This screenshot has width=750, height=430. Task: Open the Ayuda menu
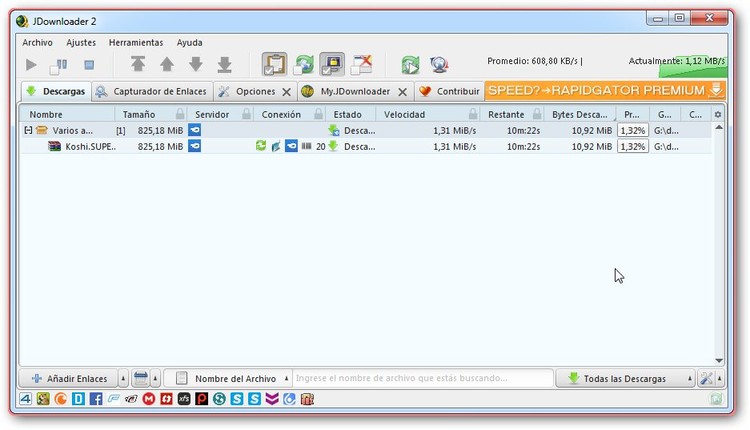point(189,43)
